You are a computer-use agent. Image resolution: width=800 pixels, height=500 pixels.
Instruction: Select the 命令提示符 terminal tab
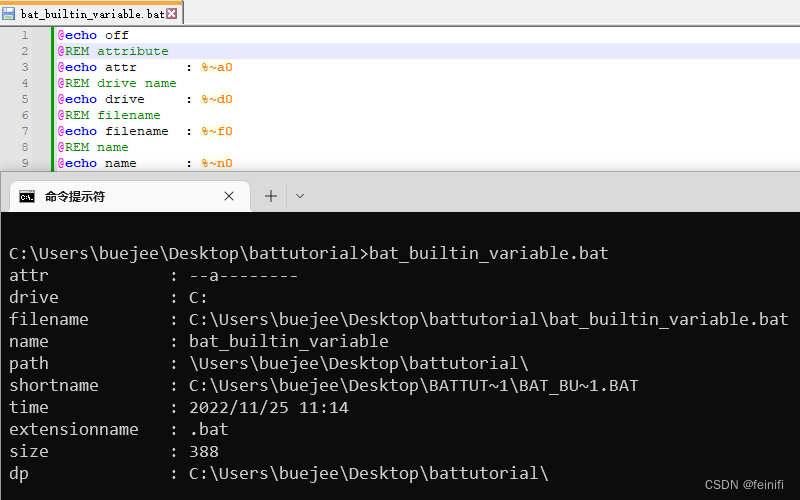[x=130, y=196]
